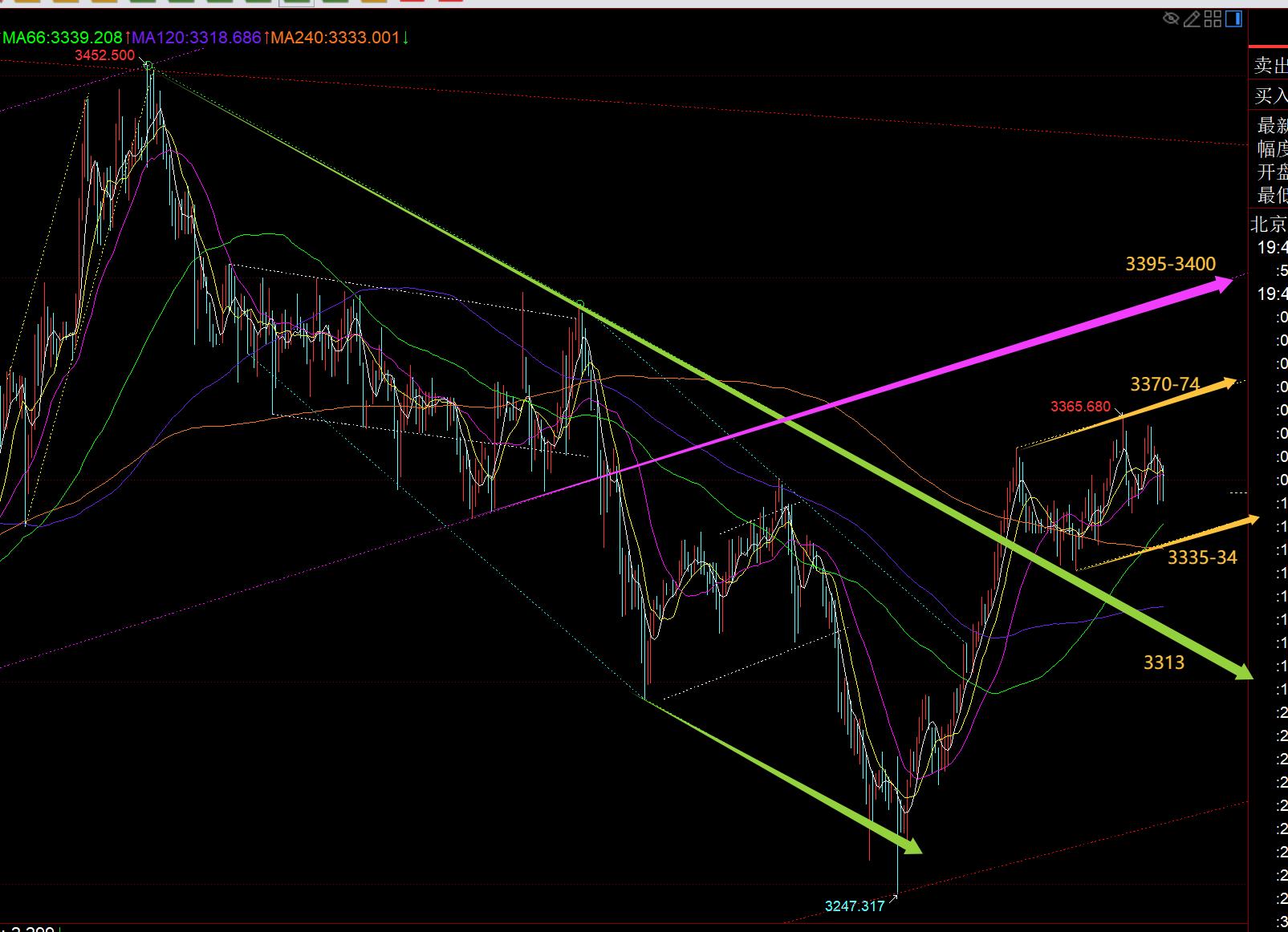Click the 买入 buy row

point(1270,96)
